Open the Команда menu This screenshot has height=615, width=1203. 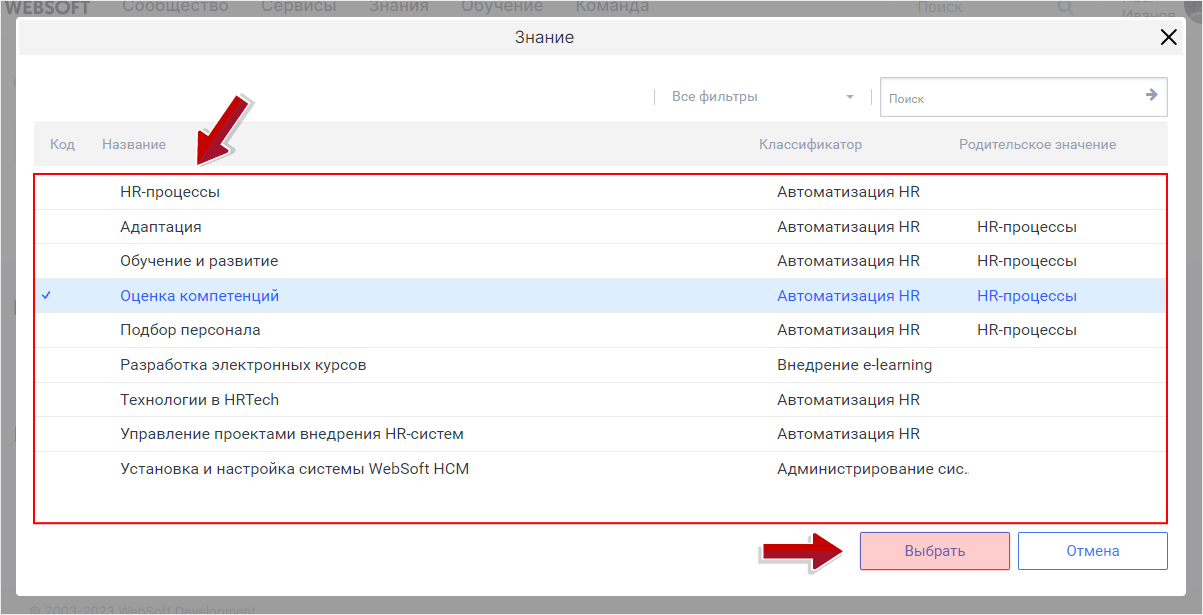pos(612,6)
